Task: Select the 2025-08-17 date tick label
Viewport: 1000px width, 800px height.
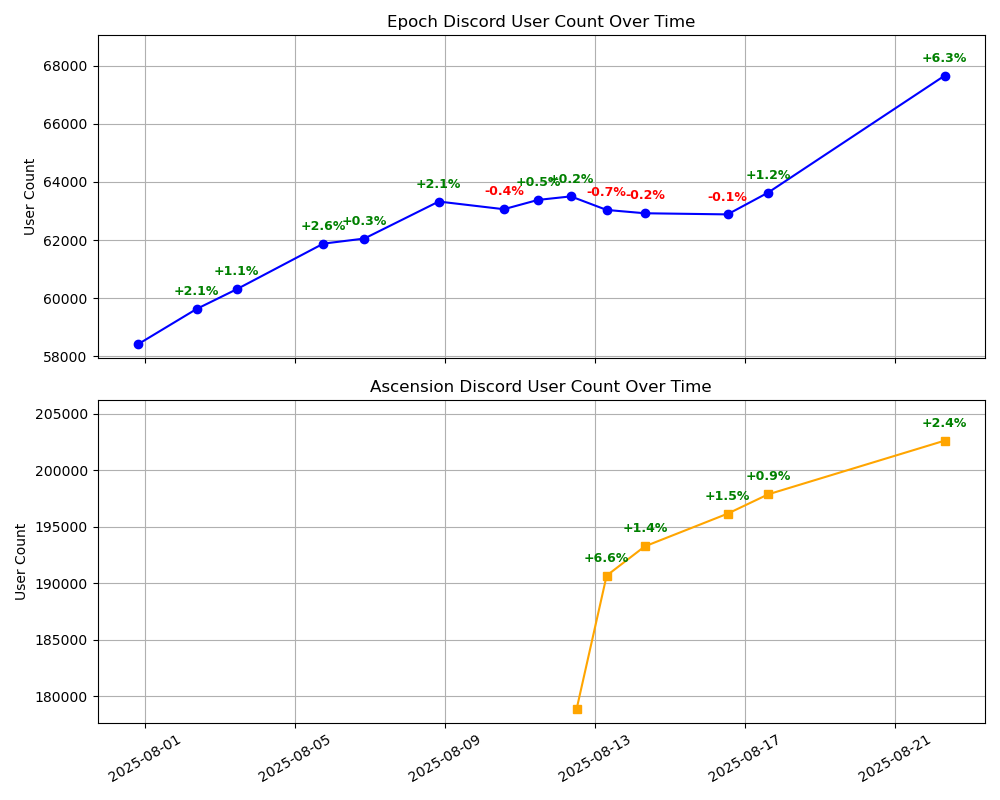Action: point(745,758)
